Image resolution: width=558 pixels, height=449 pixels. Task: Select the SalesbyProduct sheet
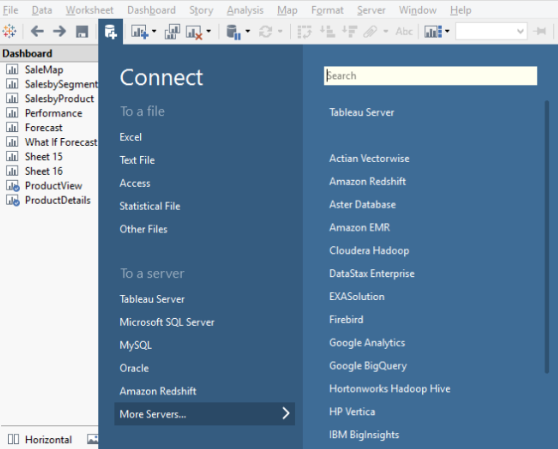59,99
